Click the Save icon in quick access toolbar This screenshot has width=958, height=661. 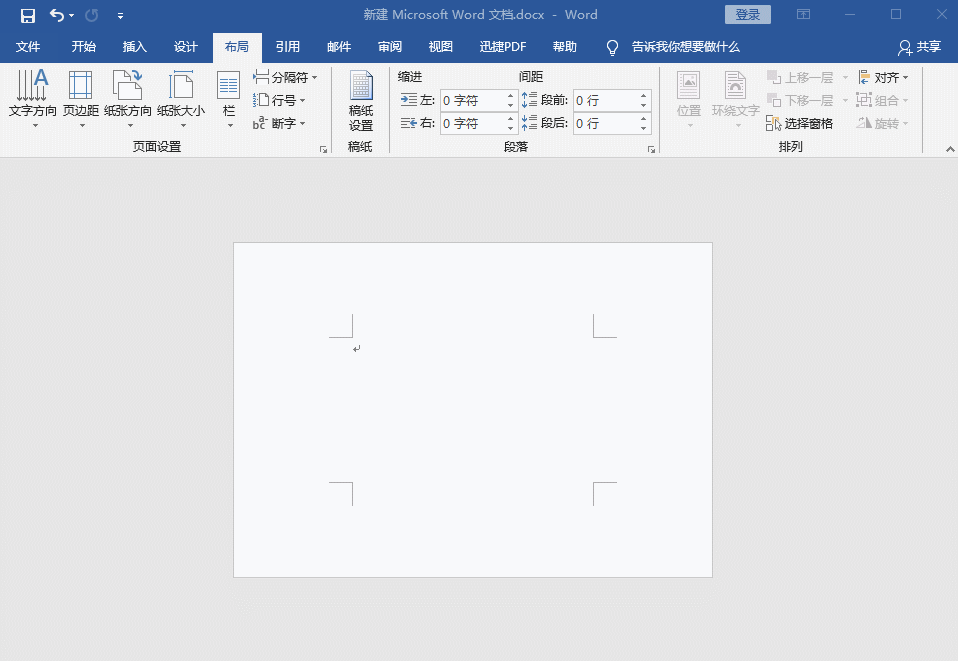(x=27, y=15)
